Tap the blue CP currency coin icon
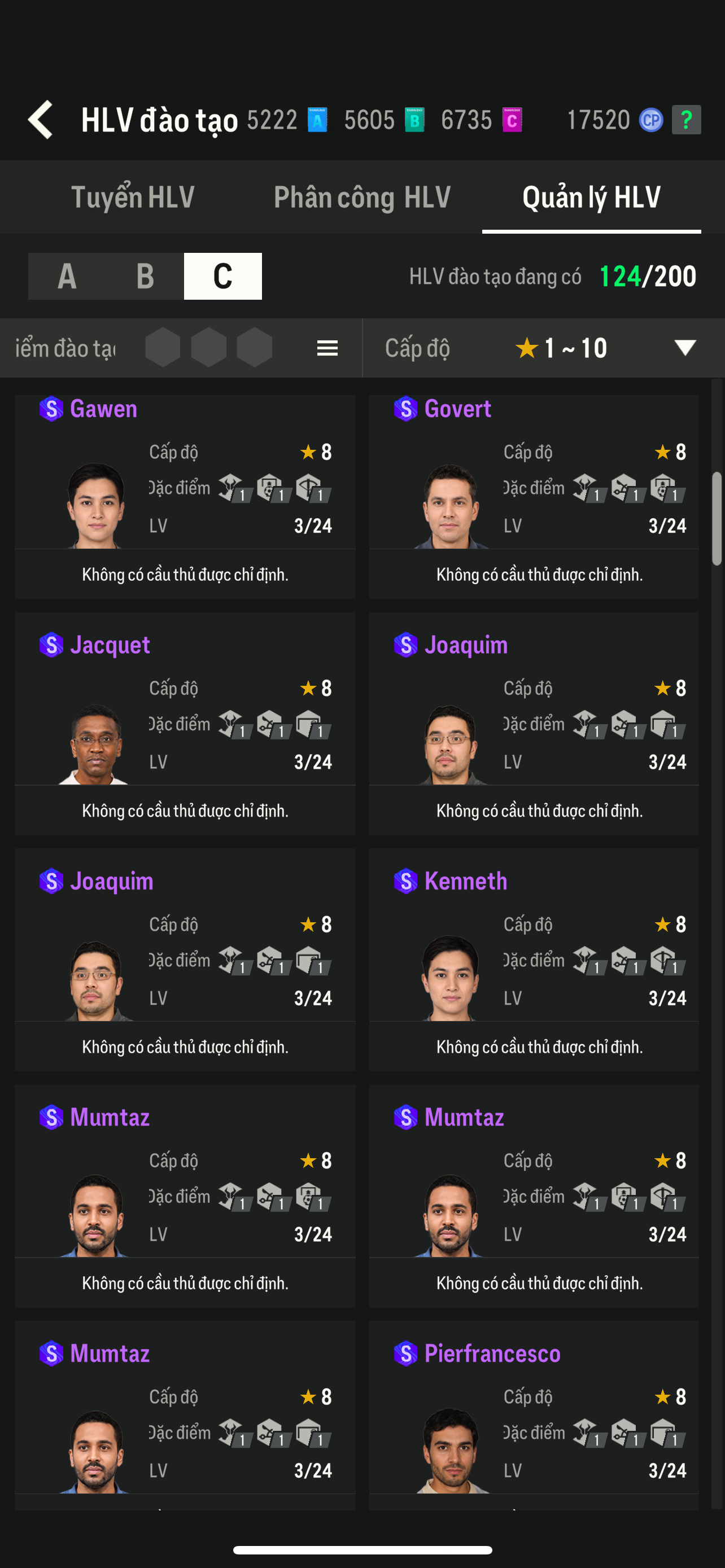This screenshot has height=1568, width=725. click(650, 120)
